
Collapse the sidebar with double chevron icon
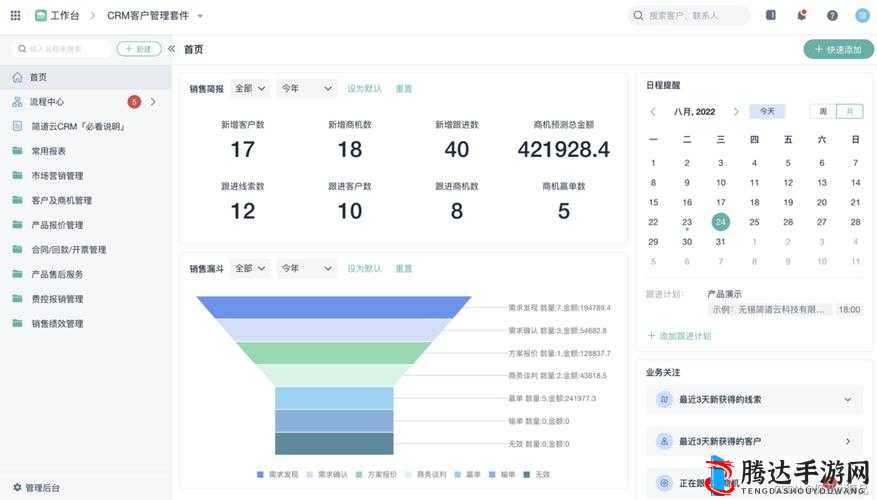171,49
